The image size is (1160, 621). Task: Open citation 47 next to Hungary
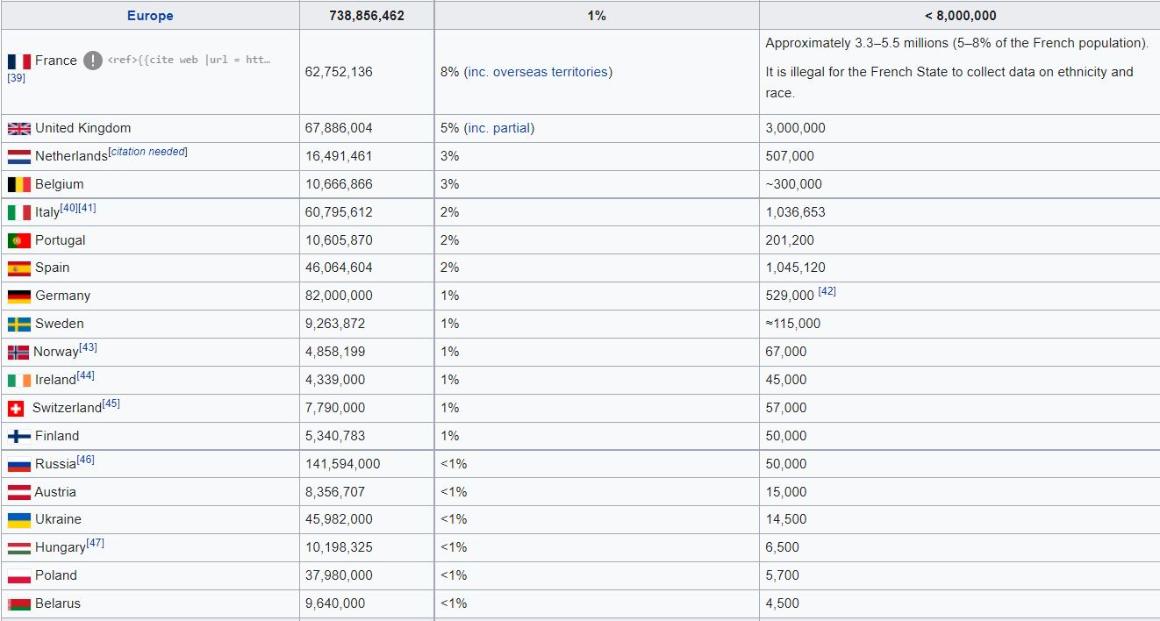click(x=95, y=543)
